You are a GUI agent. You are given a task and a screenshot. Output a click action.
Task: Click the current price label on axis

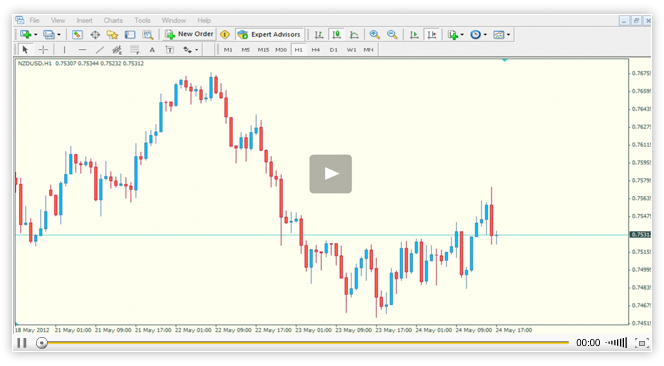(x=640, y=235)
